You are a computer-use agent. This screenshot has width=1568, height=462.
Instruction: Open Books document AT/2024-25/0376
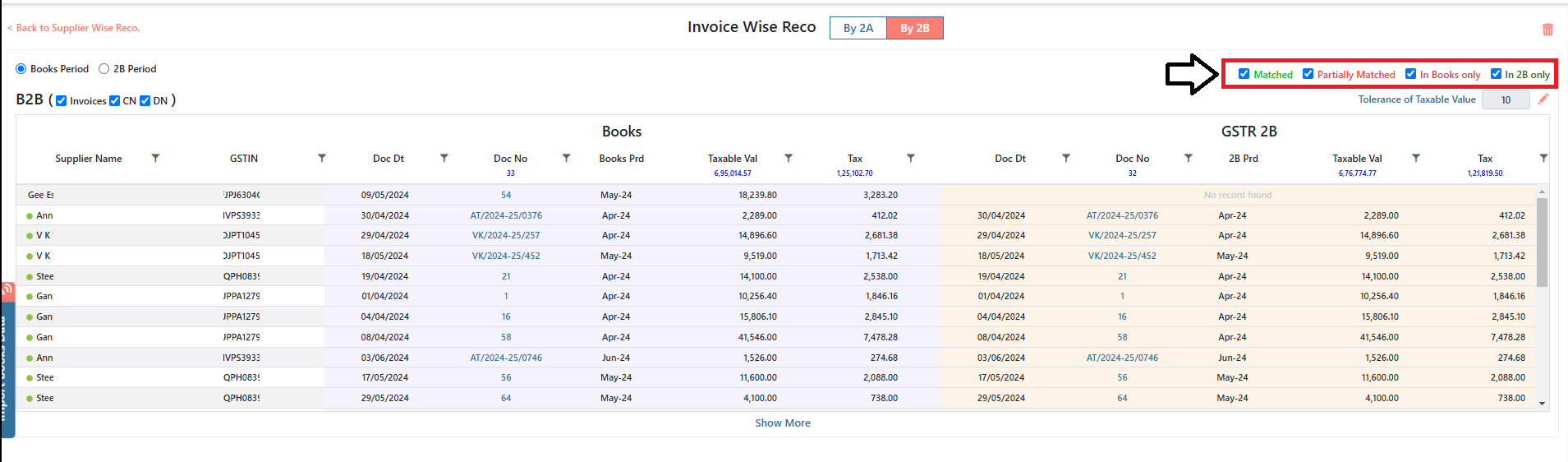click(506, 215)
